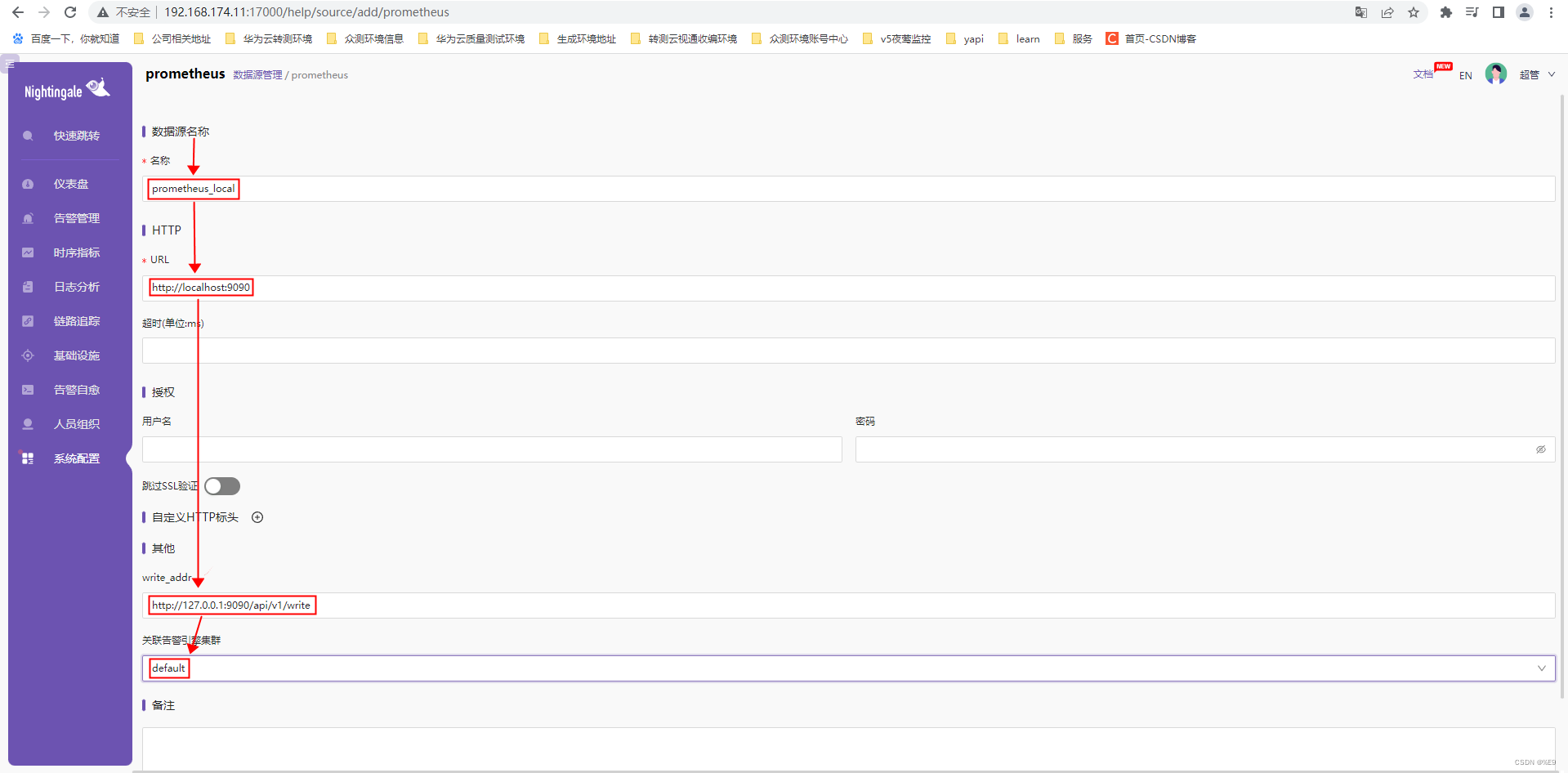
Task: Click the 人员组织 person icon
Action: (28, 424)
